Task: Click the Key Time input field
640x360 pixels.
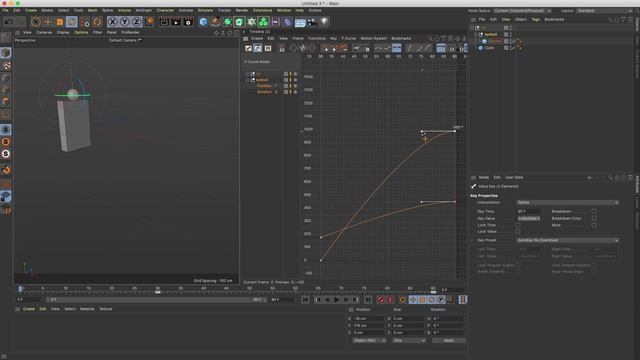Action: point(529,211)
